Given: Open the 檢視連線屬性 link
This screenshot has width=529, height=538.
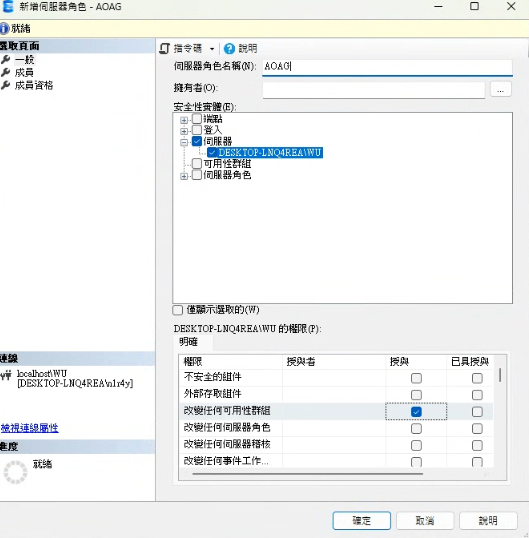Looking at the screenshot, I should tap(30, 428).
